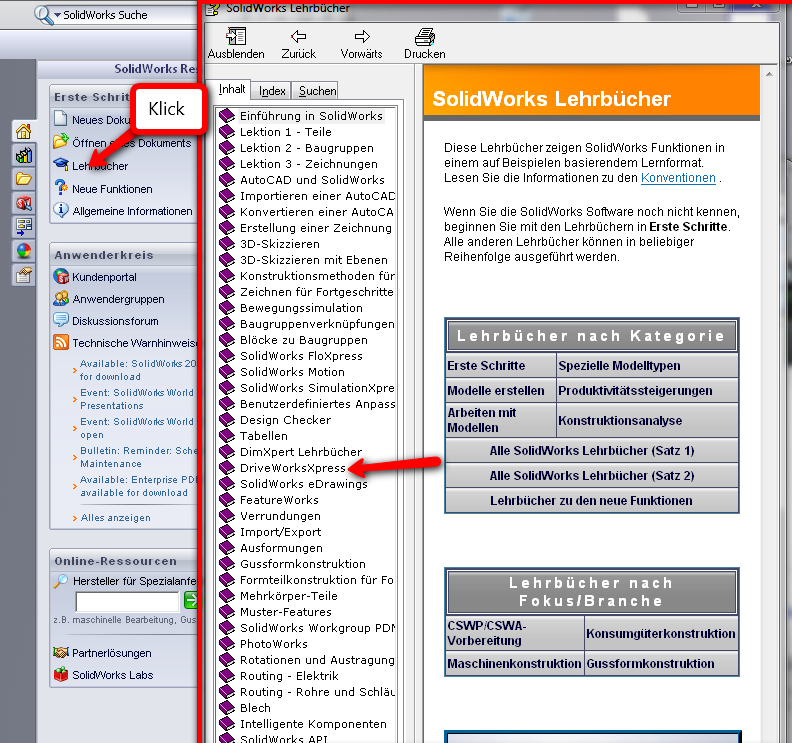Click the SolidWorks Labs icon
Viewport: 792px width, 743px height.
61,674
